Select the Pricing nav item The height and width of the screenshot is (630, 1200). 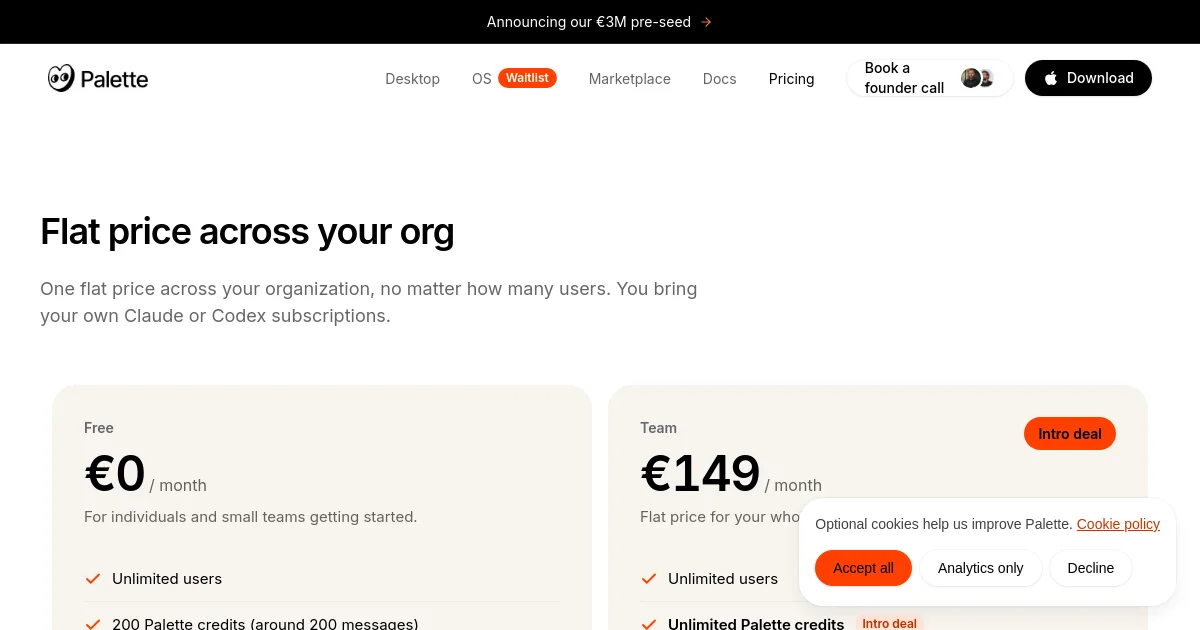[x=792, y=79]
